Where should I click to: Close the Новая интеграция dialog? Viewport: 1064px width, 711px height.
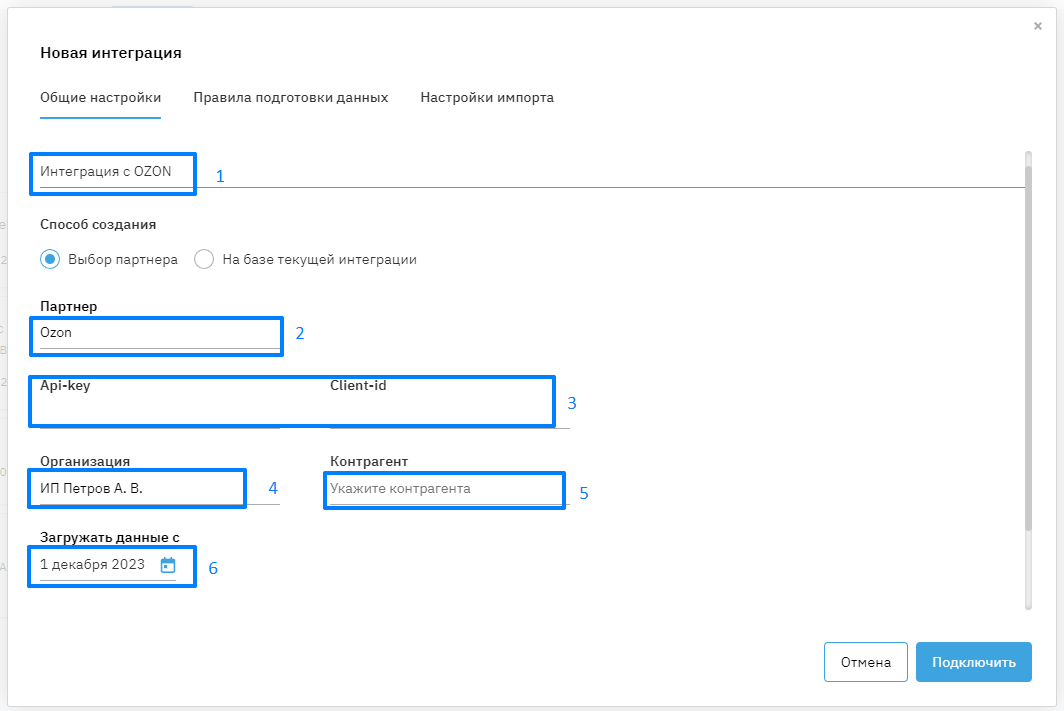(1038, 26)
